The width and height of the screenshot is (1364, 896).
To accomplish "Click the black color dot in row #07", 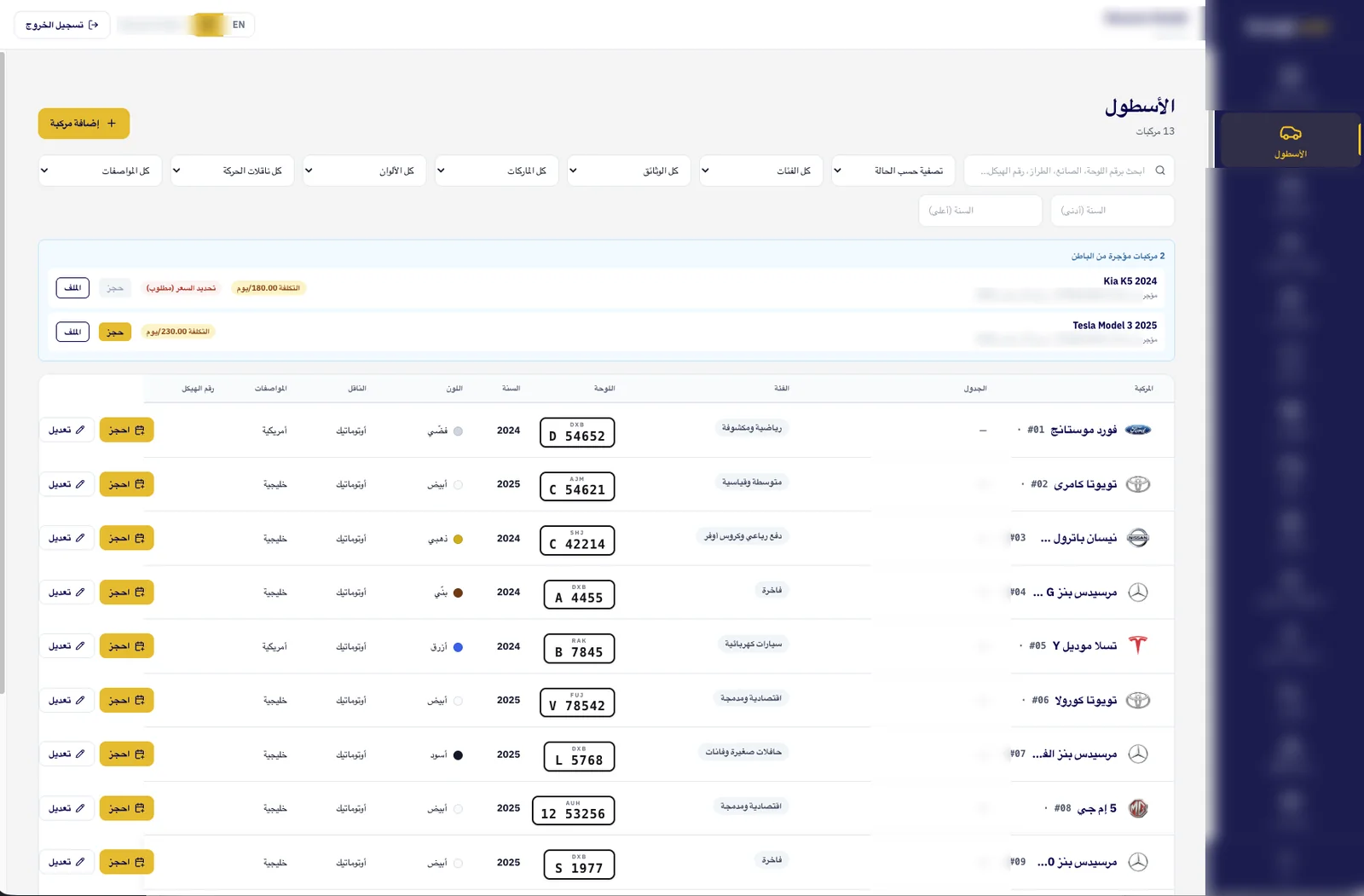I will coord(458,754).
